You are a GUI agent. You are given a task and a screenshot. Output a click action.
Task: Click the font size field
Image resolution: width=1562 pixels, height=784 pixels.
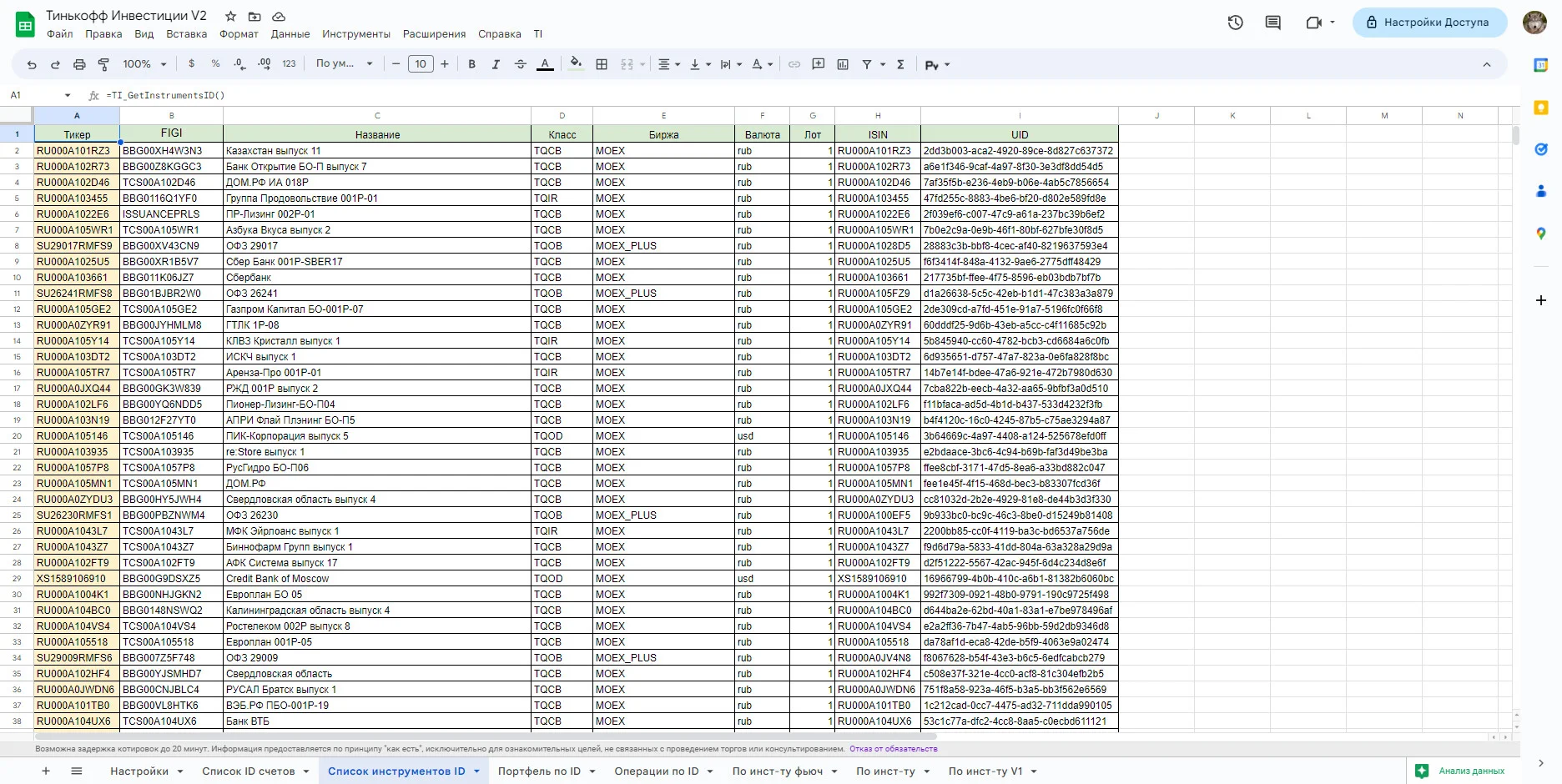pos(421,64)
